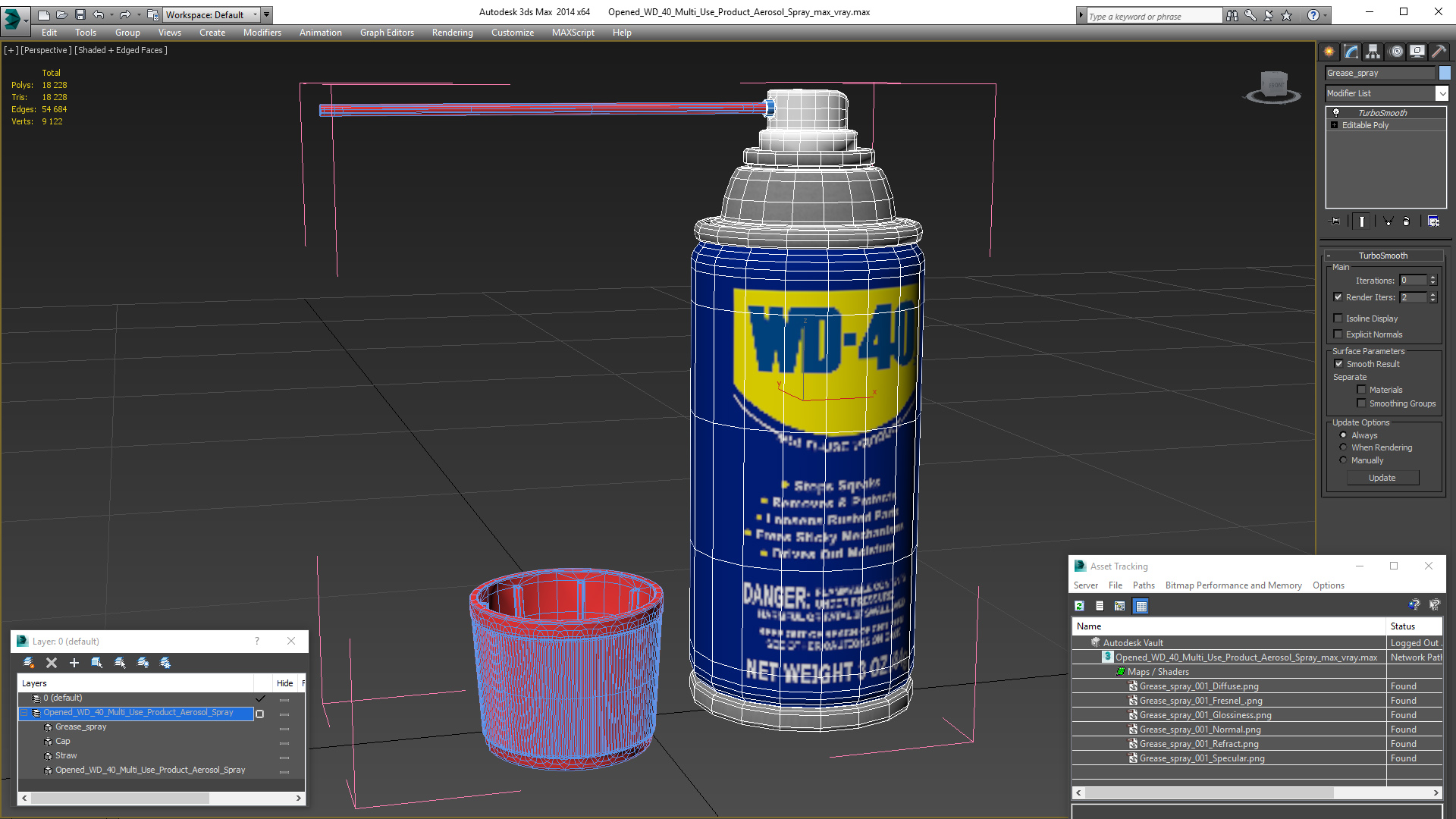Open the Modifiers menu

262,33
